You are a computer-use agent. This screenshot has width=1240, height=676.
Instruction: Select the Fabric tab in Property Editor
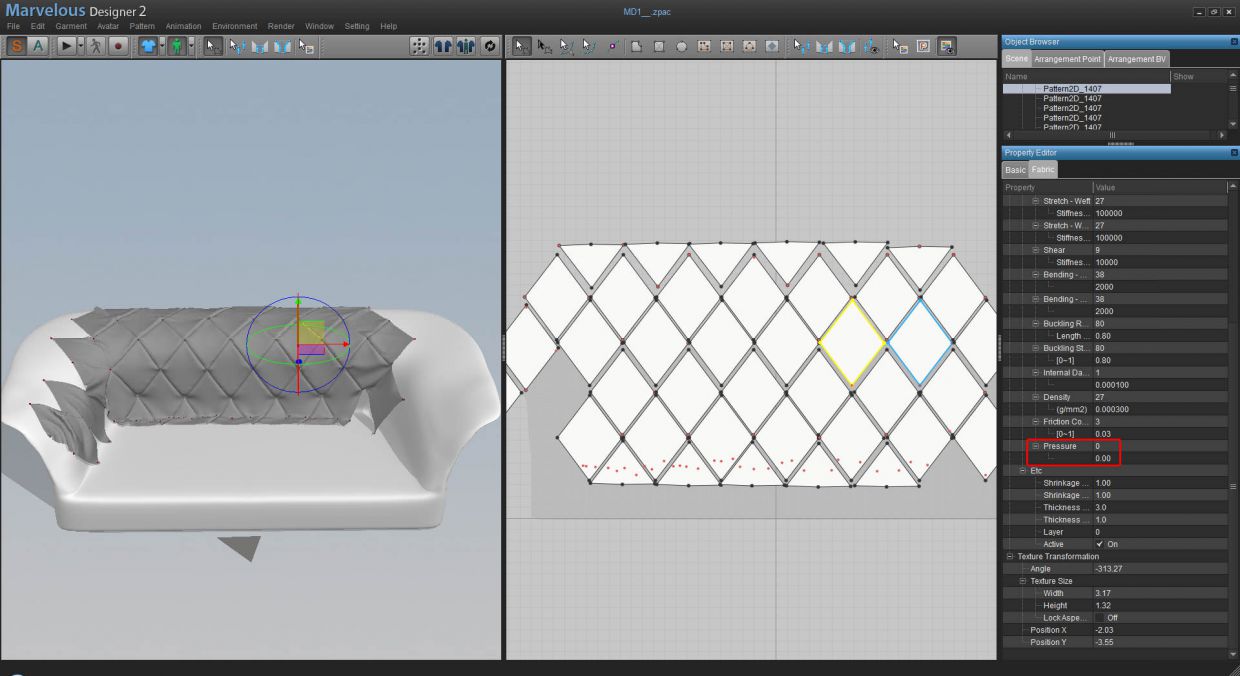point(1043,170)
